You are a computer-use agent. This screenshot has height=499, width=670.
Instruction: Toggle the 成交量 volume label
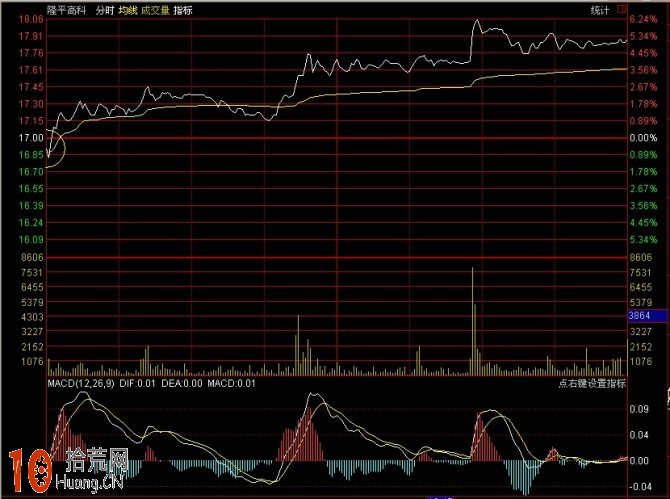pyautogui.click(x=155, y=10)
